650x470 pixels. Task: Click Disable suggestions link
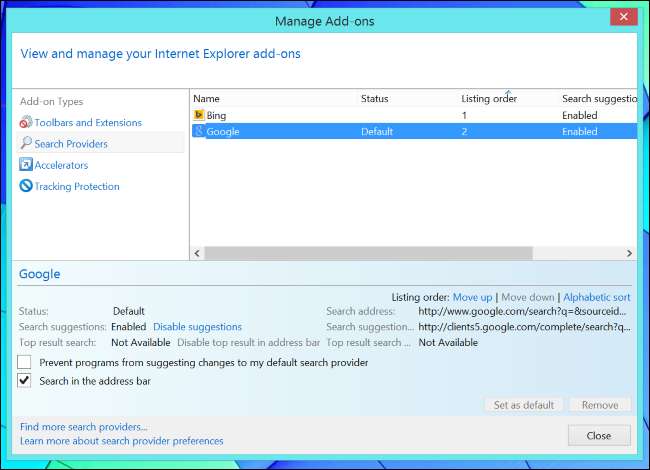click(x=197, y=327)
